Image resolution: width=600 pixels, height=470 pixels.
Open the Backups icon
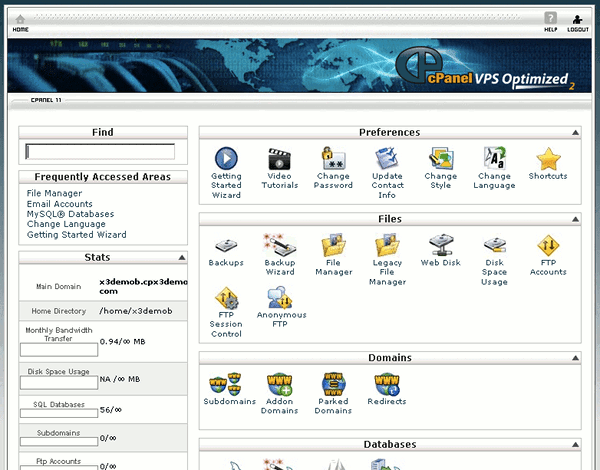pos(226,245)
